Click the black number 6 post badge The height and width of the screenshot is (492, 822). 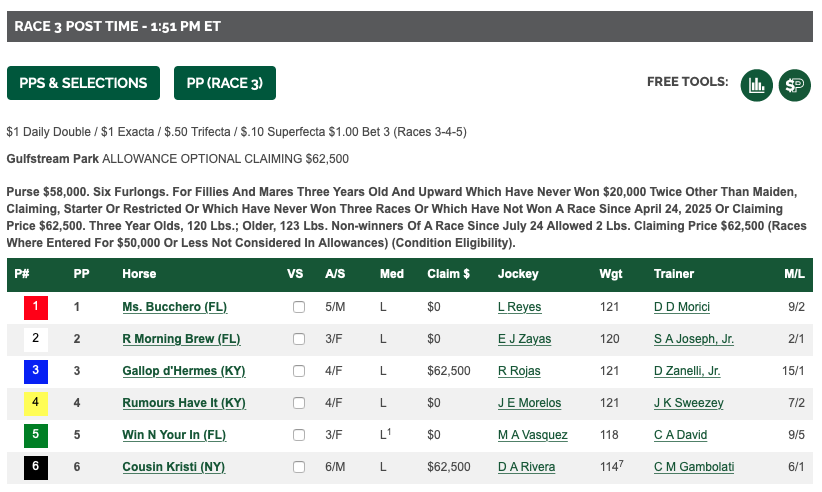35,467
